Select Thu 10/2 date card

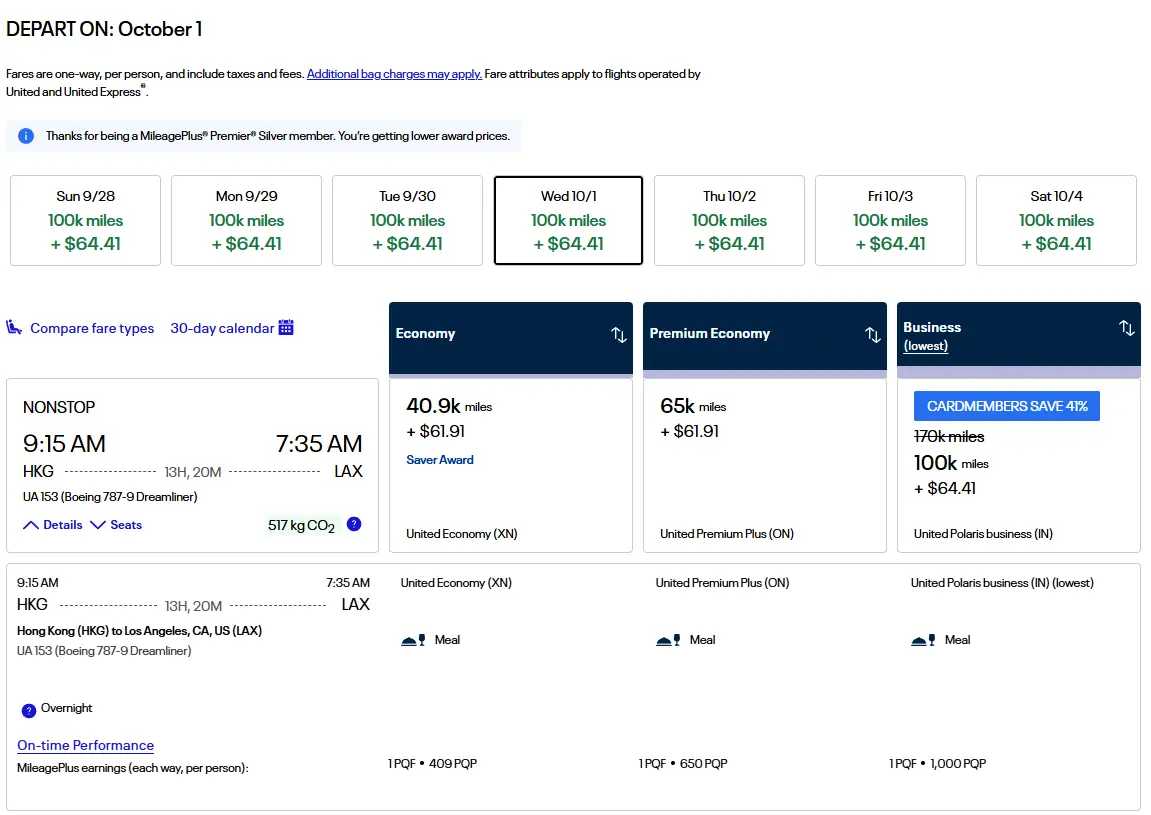pyautogui.click(x=729, y=220)
